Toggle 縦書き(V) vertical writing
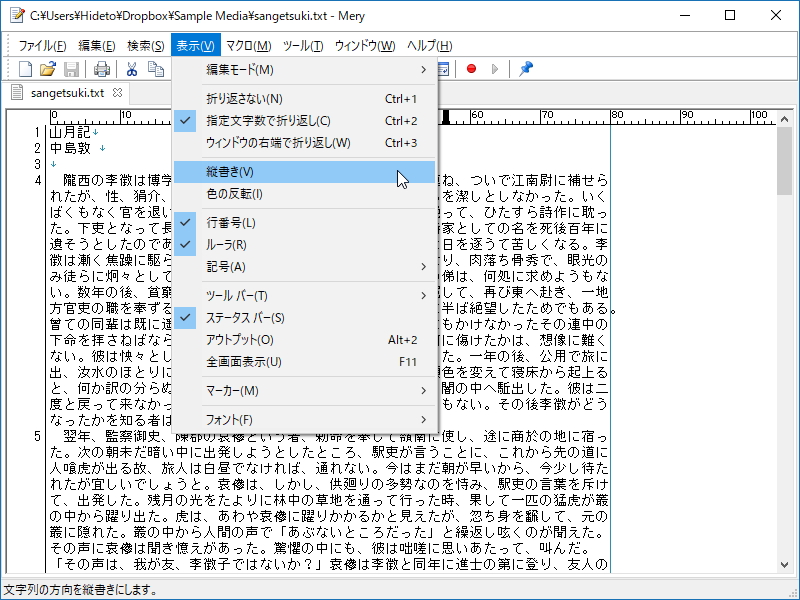Viewport: 800px width, 600px height. tap(305, 172)
